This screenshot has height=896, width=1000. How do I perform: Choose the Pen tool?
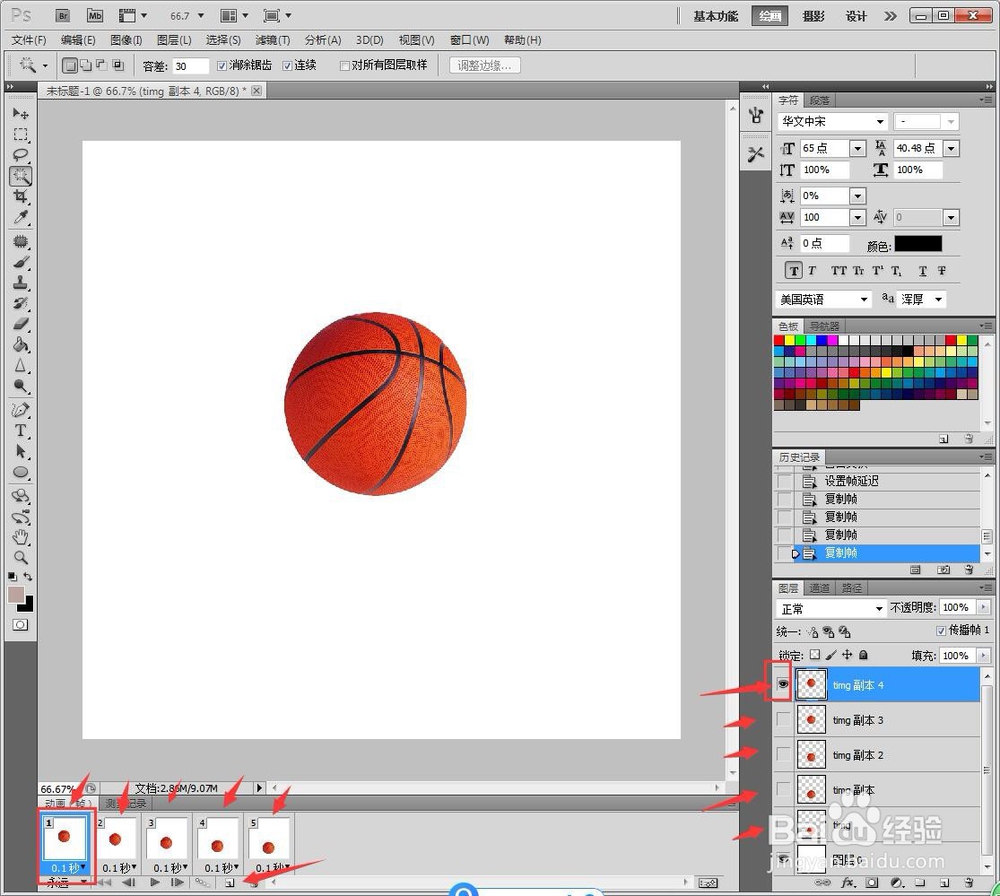20,410
